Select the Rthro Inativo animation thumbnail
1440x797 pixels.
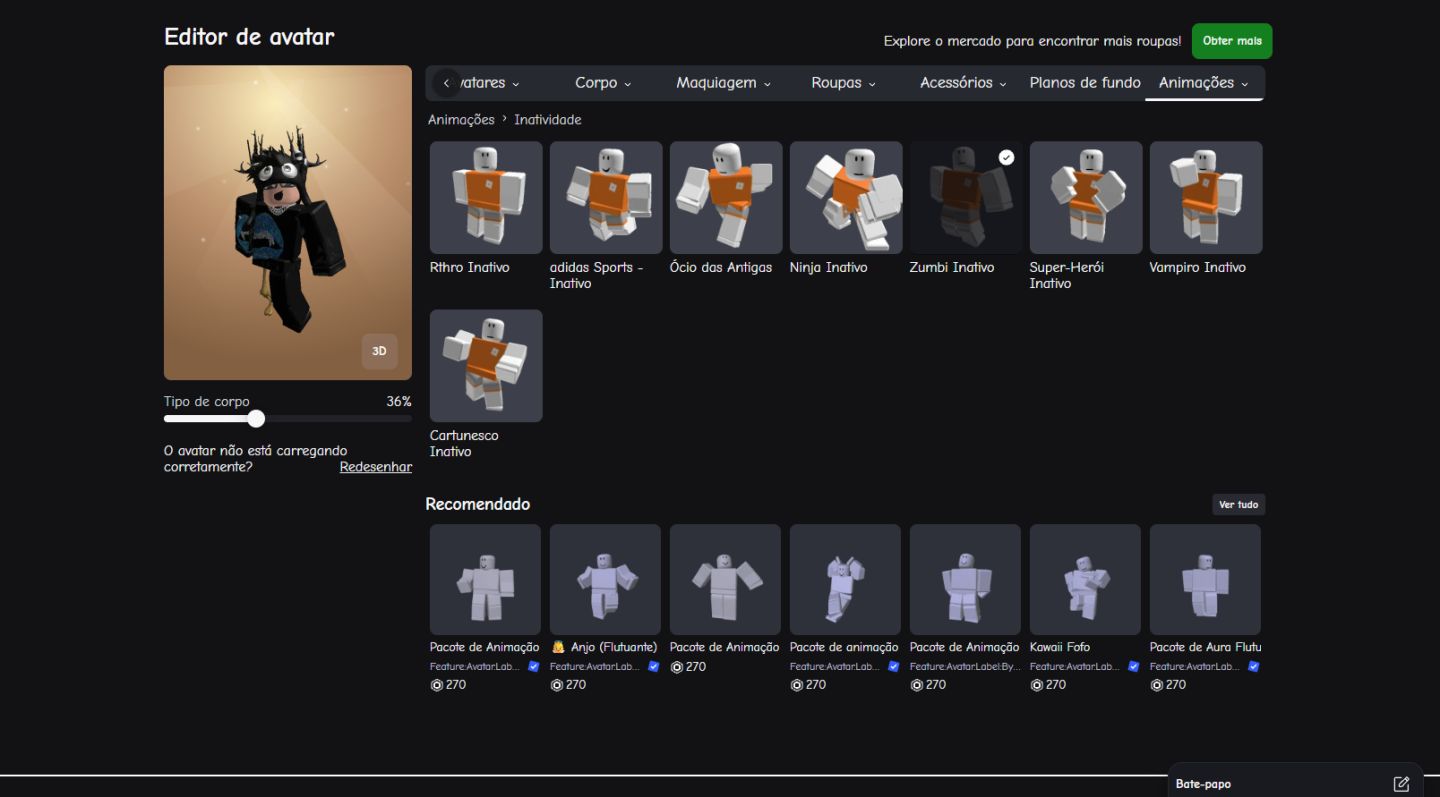tap(486, 197)
